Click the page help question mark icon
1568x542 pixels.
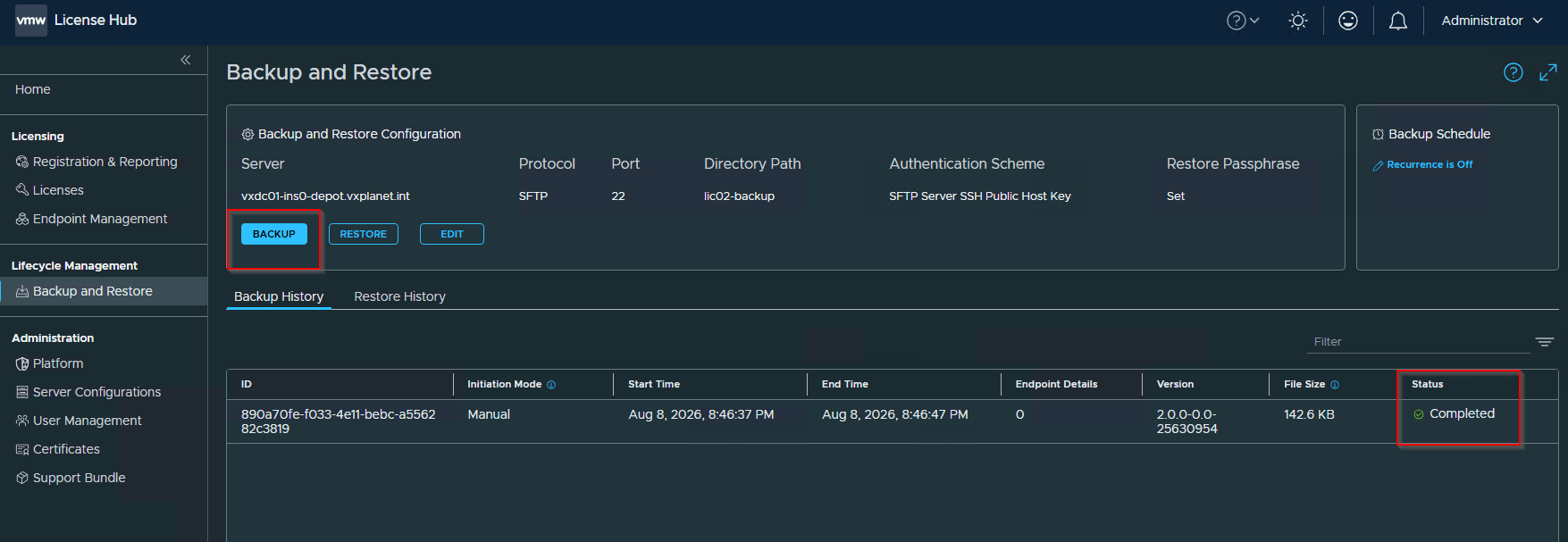(1513, 72)
